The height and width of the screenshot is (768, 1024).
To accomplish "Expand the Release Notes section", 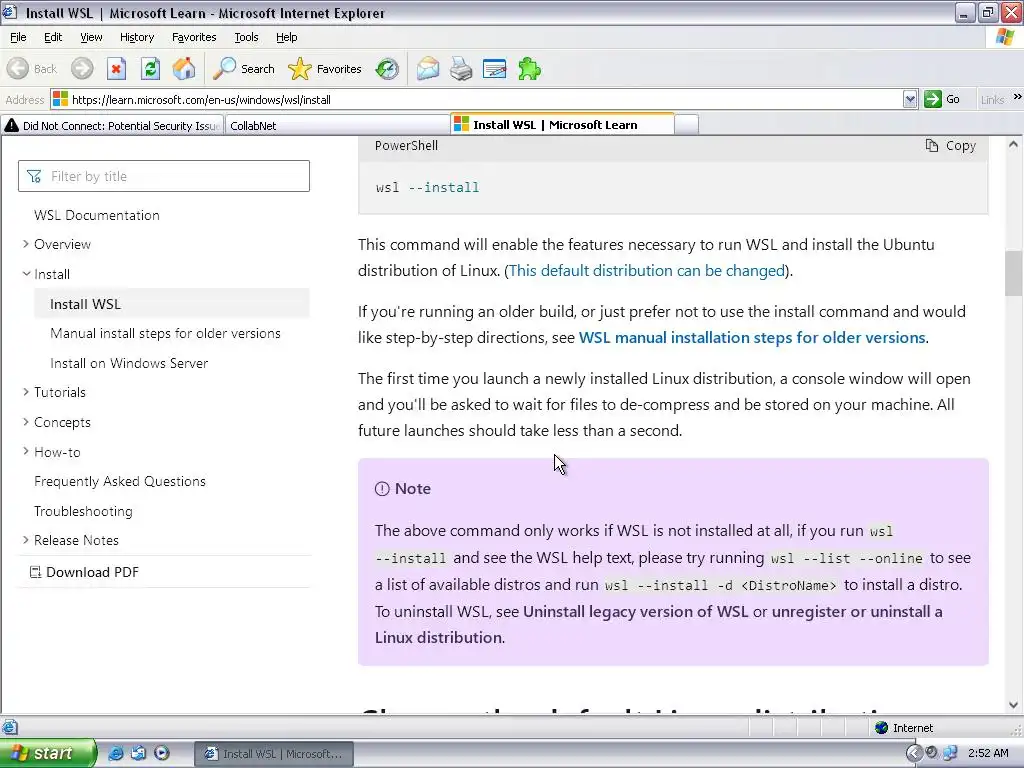I will coord(25,540).
